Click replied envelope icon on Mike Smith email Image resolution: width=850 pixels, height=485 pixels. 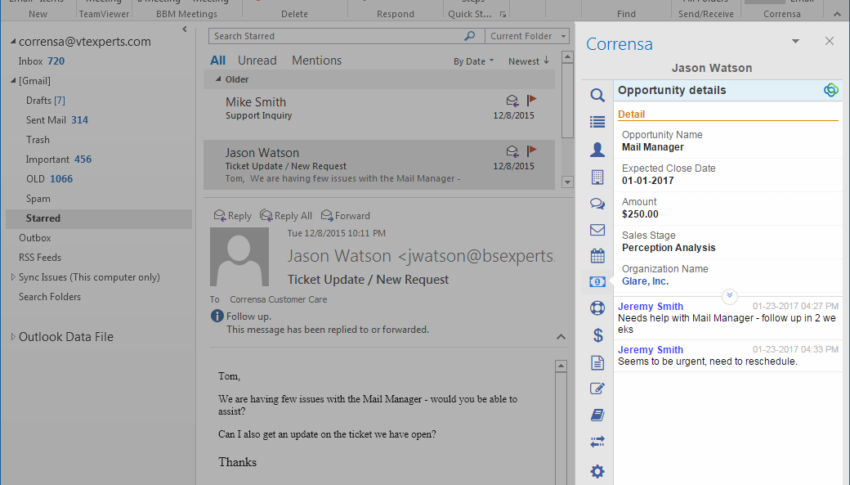512,100
